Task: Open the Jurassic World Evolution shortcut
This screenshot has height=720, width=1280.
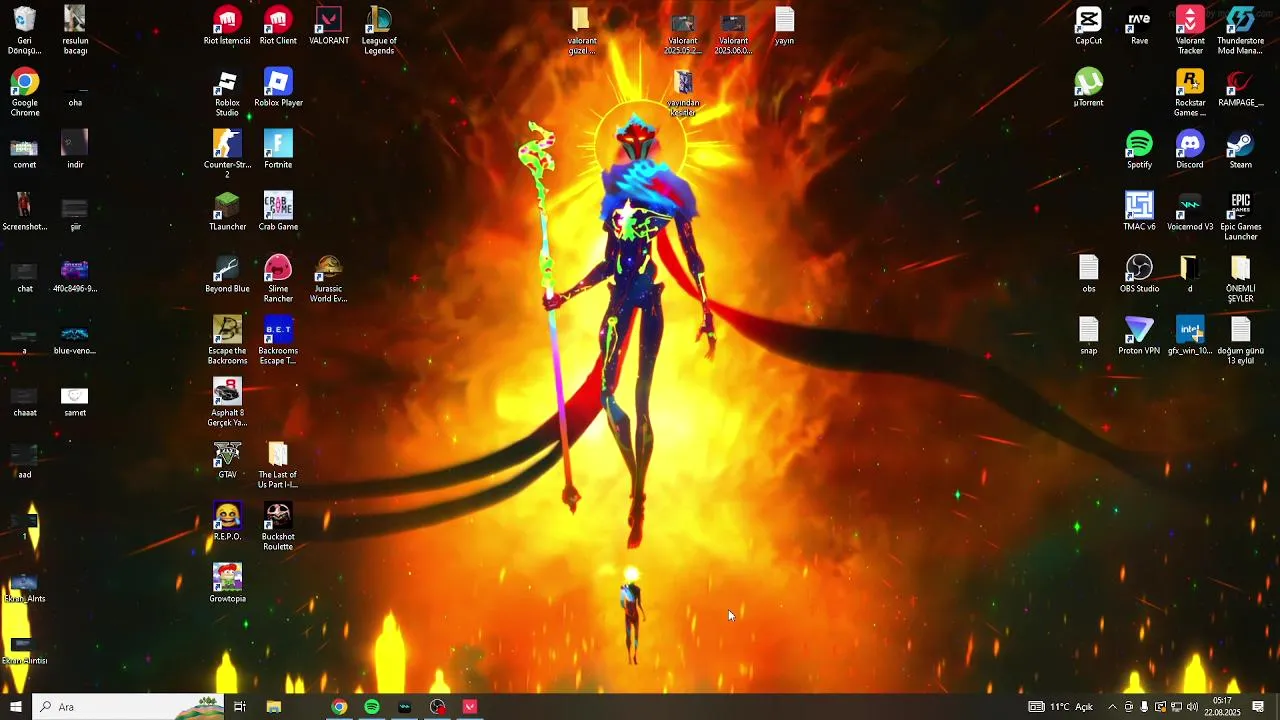Action: [329, 279]
